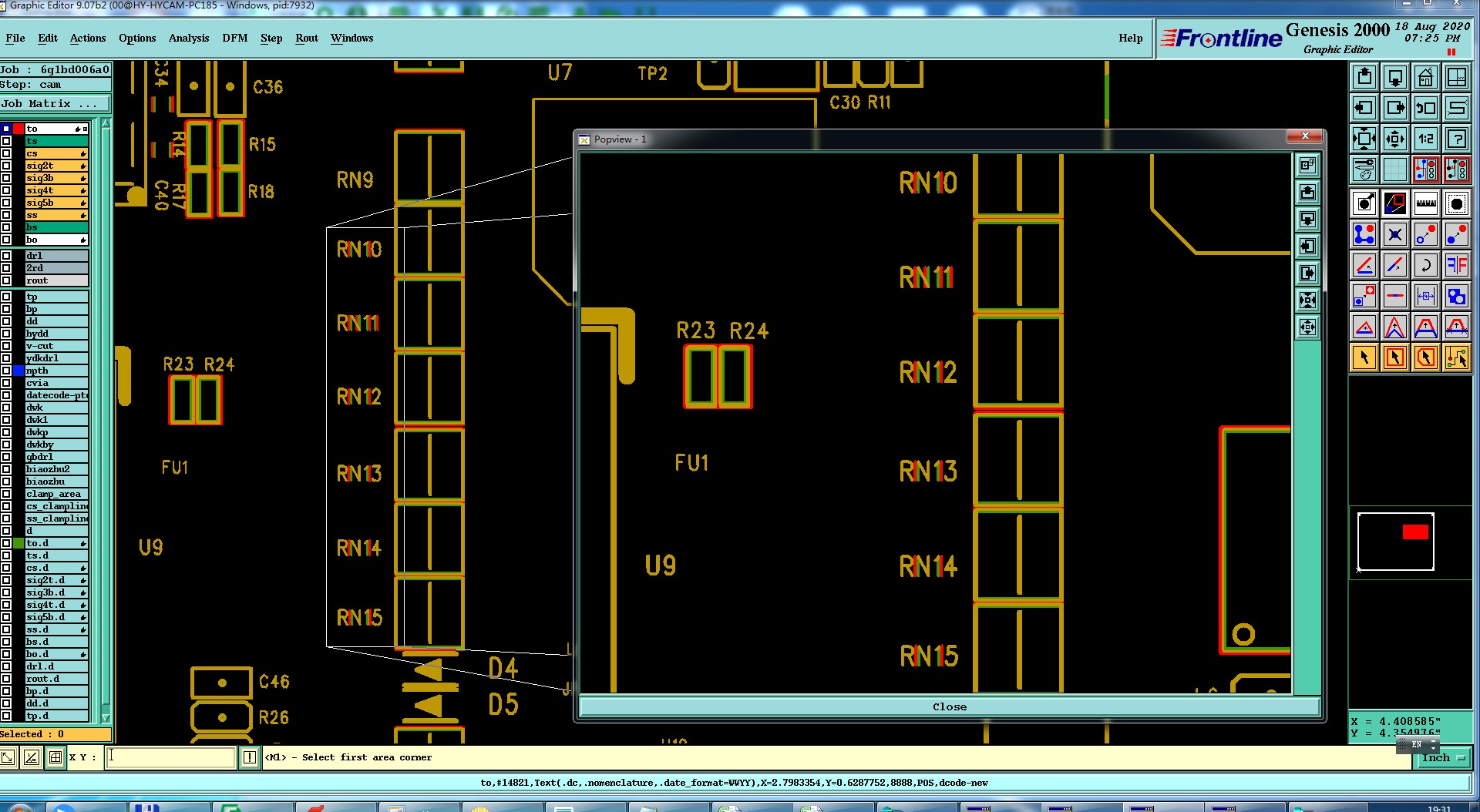Click the previous view undo-zoom icon
This screenshot has height=812, width=1480.
click(x=1426, y=108)
